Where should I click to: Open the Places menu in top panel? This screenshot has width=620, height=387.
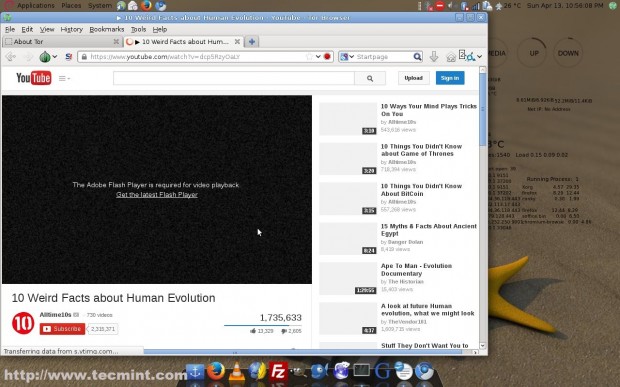[x=71, y=6]
